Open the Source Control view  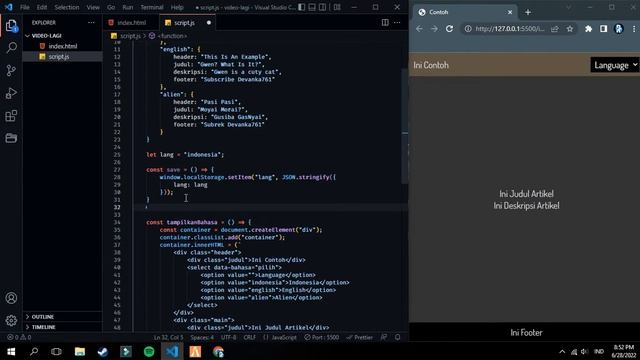tap(11, 71)
